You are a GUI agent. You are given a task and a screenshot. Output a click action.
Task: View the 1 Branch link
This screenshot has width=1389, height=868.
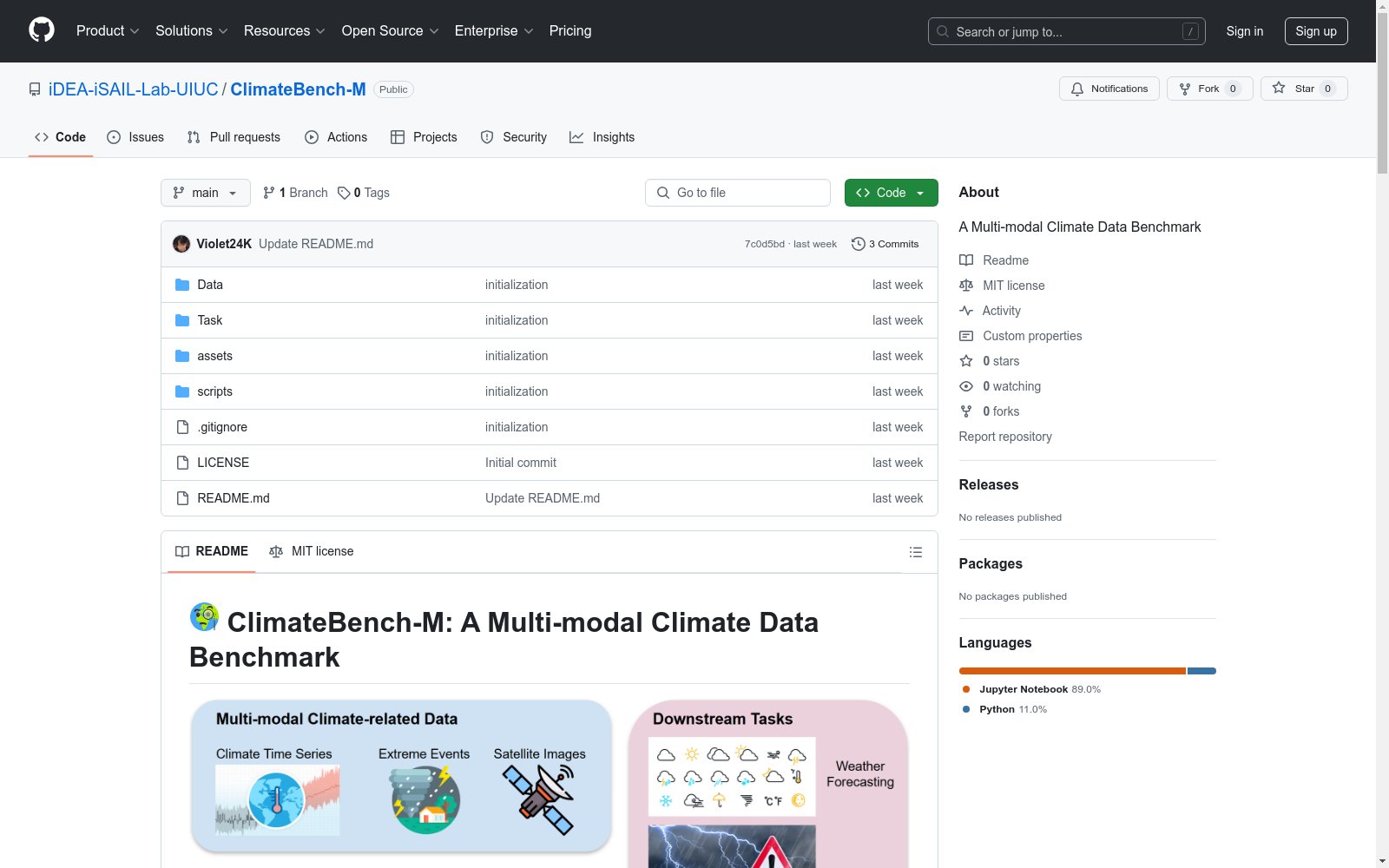click(295, 193)
